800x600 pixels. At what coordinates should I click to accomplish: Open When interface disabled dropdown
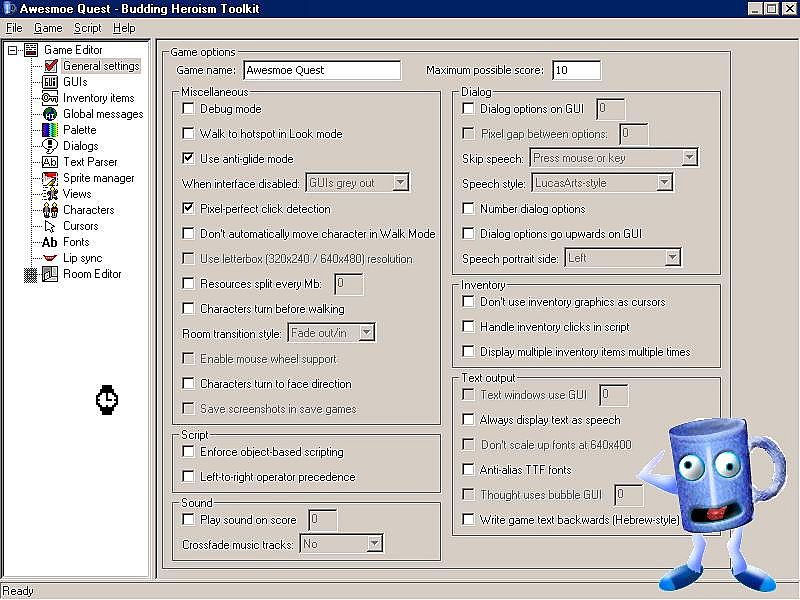click(401, 182)
